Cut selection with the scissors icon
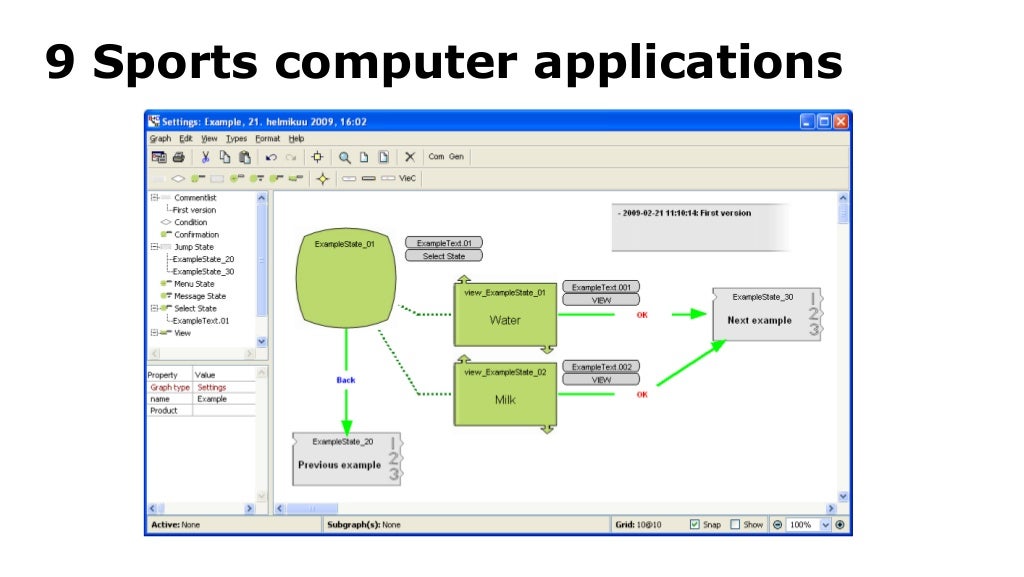 pos(205,157)
